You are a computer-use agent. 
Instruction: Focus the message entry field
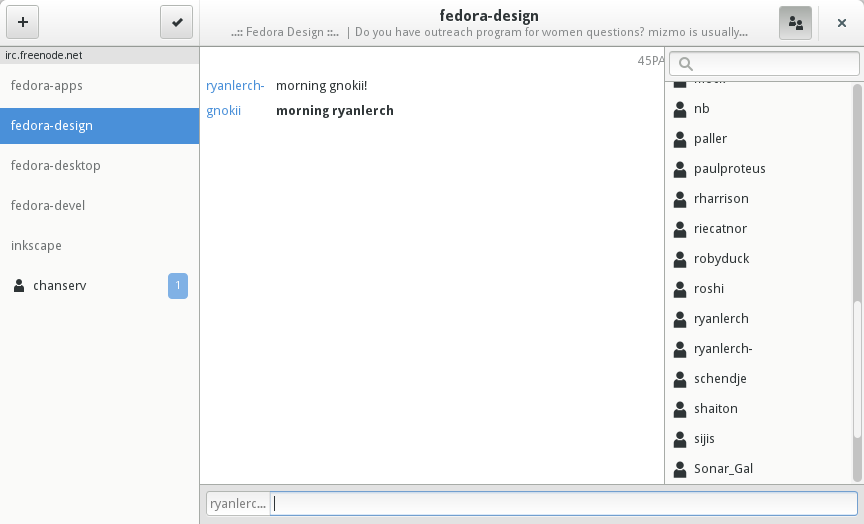tap(565, 504)
